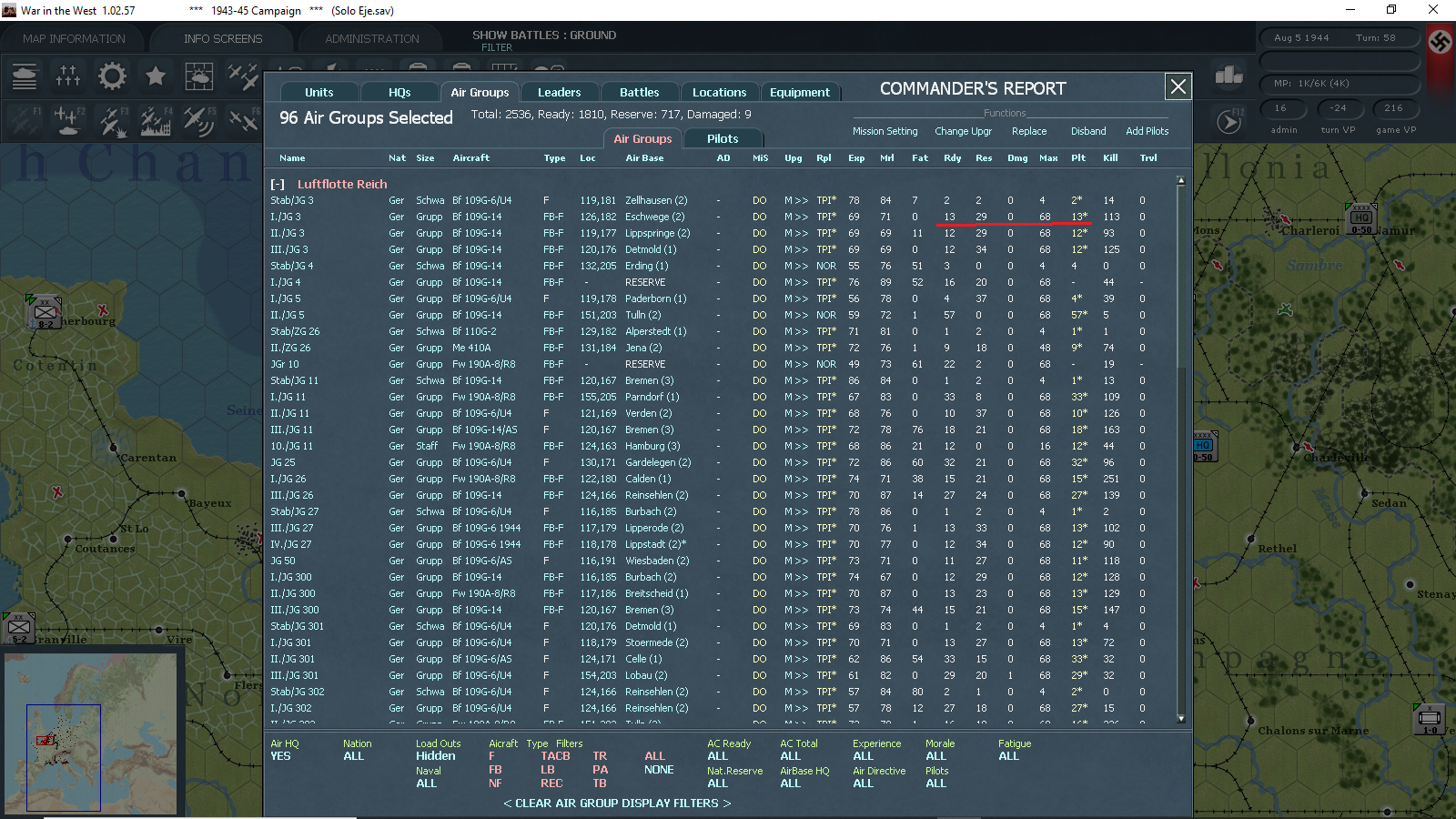1456x819 pixels.
Task: Click the Disband function
Action: click(x=1088, y=131)
